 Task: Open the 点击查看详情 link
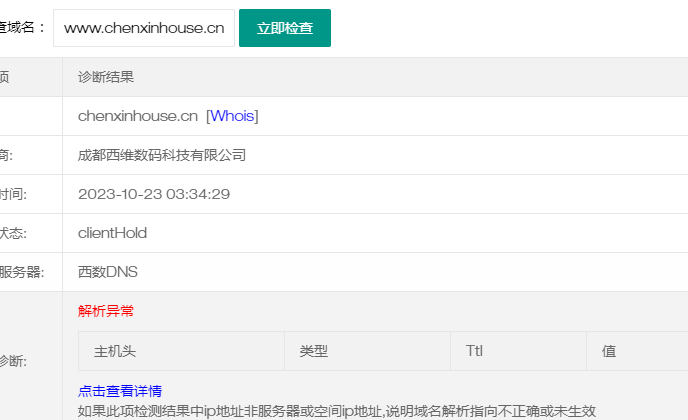[x=120, y=391]
